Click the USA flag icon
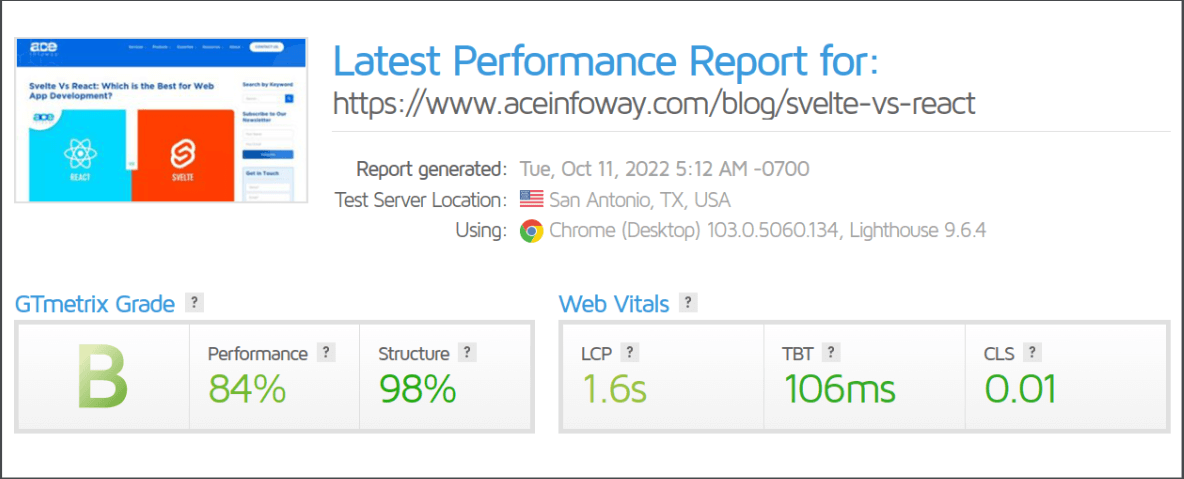 532,199
